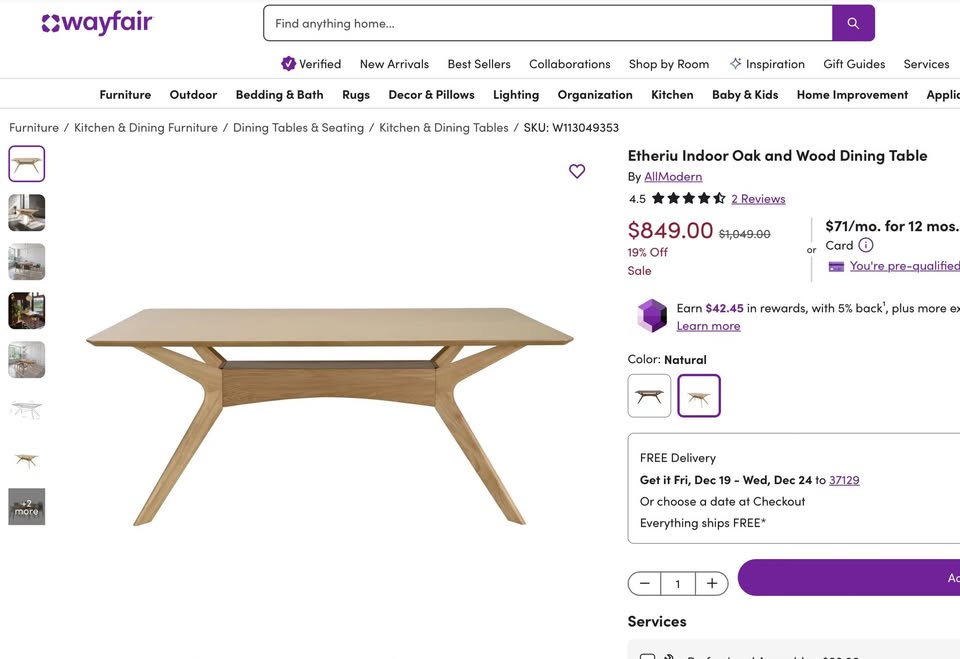This screenshot has width=960, height=659.
Task: Add the table to favorites via heart icon
Action: point(577,171)
